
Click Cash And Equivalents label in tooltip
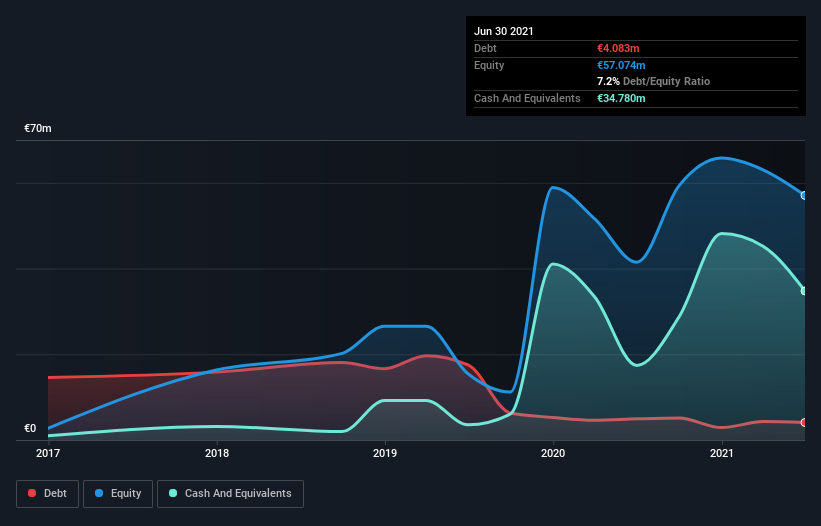tap(527, 98)
